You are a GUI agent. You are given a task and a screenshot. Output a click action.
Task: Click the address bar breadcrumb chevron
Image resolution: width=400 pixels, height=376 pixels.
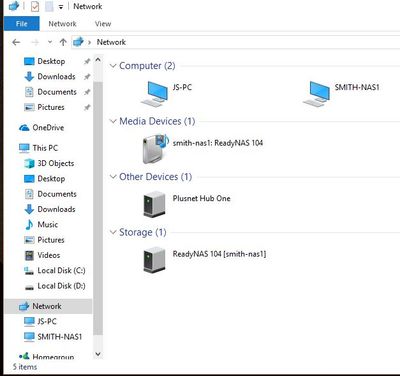[x=89, y=42]
